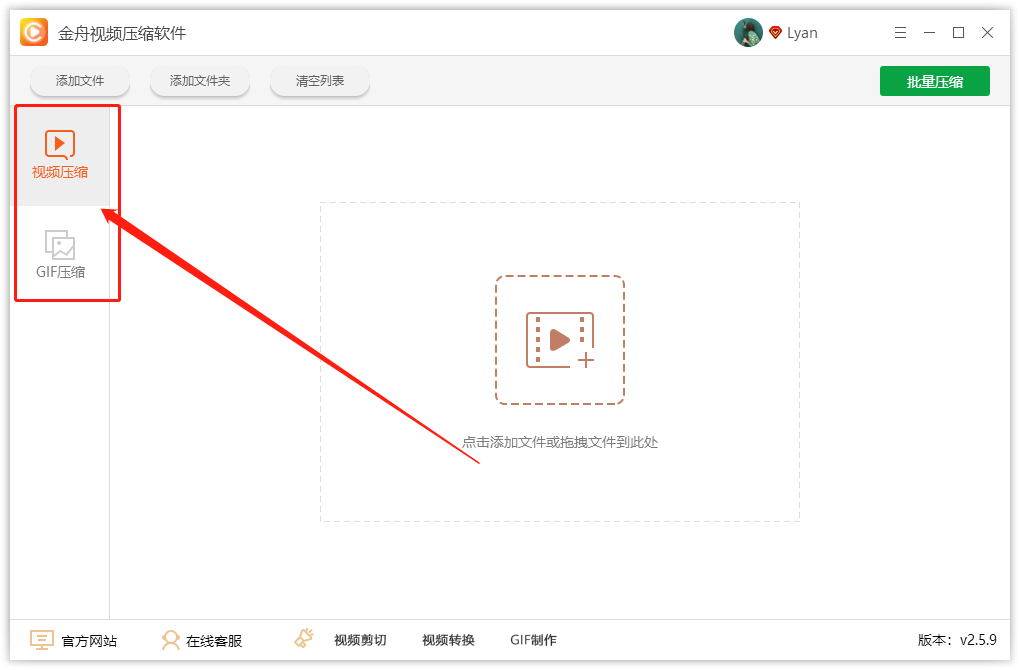Close the application window

[987, 33]
